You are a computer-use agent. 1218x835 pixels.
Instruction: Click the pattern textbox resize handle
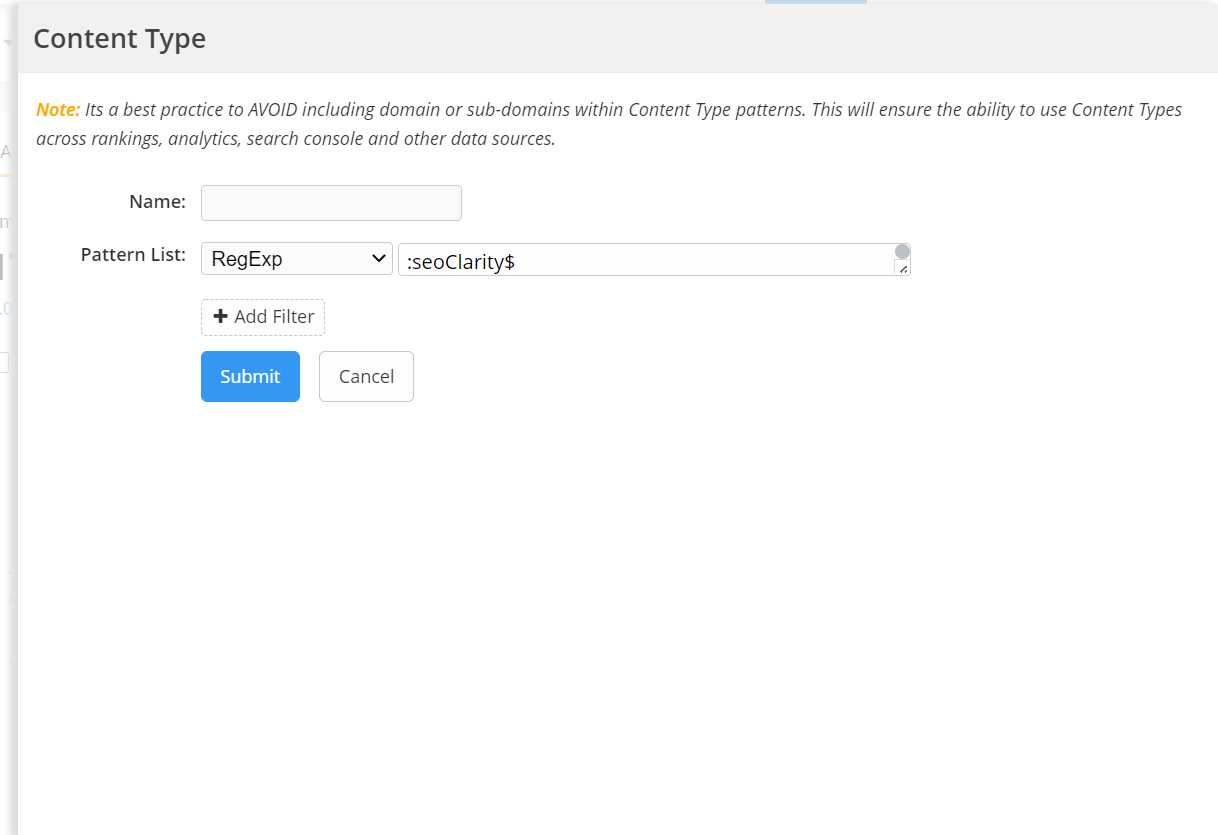click(x=903, y=269)
